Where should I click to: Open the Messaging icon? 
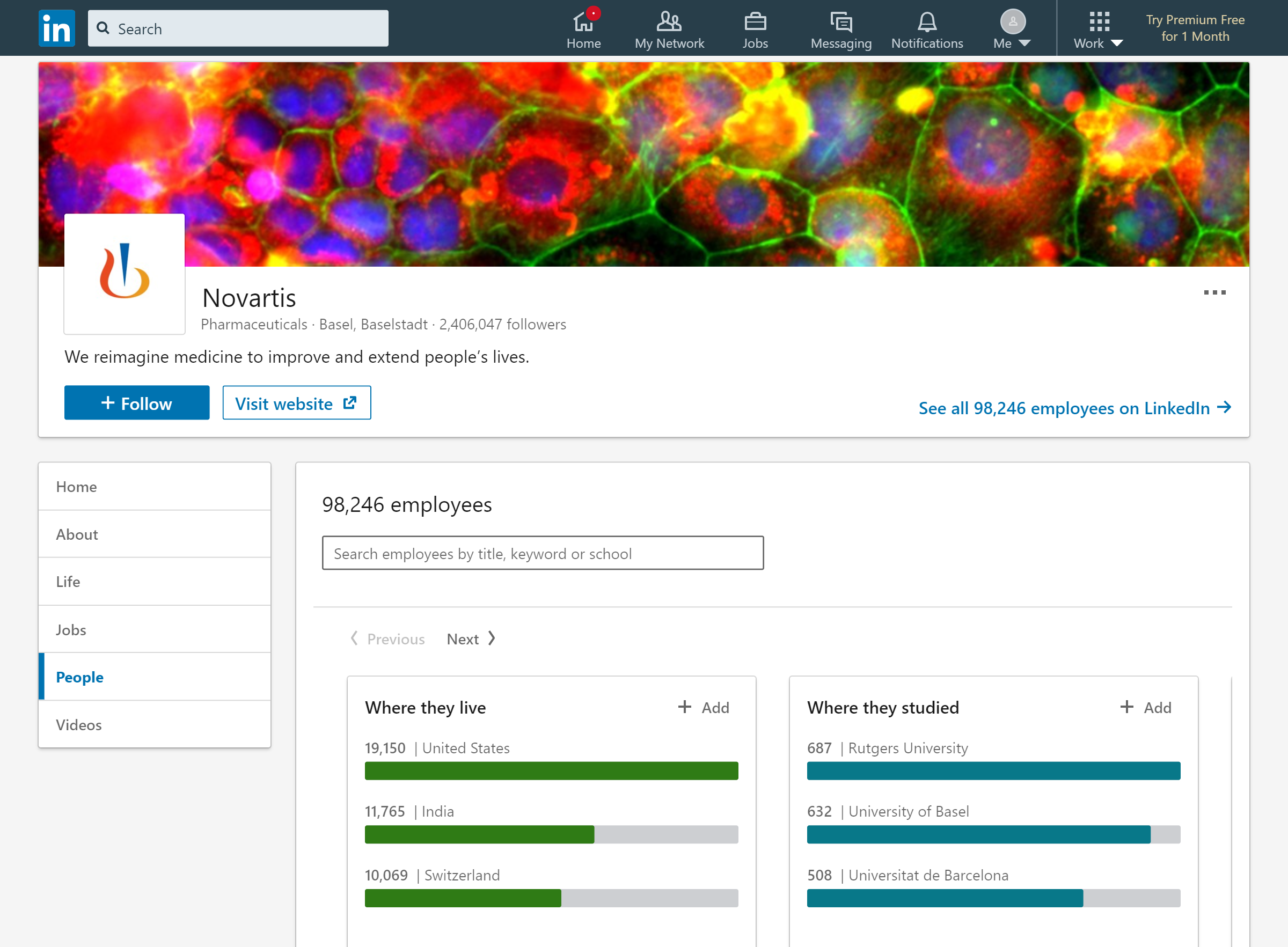click(x=841, y=22)
